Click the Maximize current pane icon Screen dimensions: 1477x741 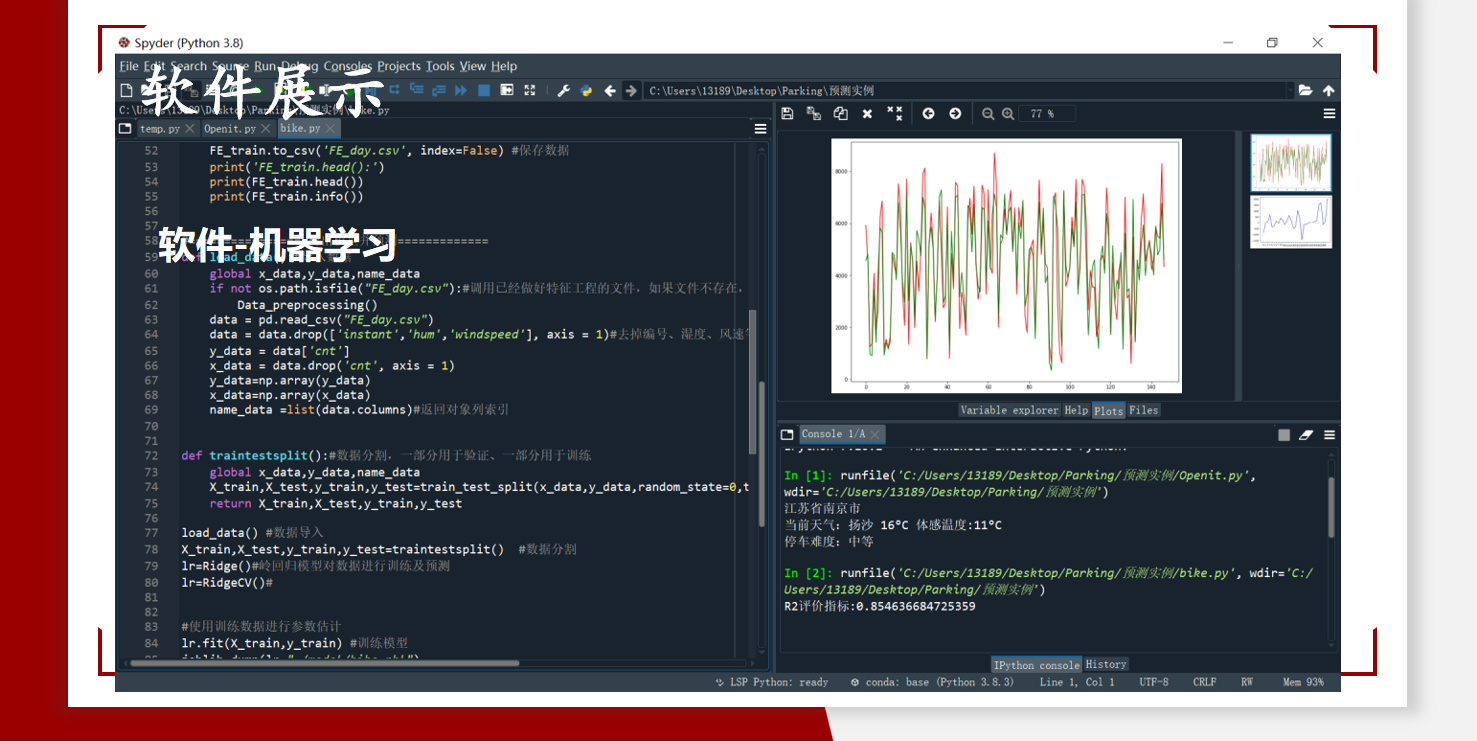pyautogui.click(x=507, y=90)
